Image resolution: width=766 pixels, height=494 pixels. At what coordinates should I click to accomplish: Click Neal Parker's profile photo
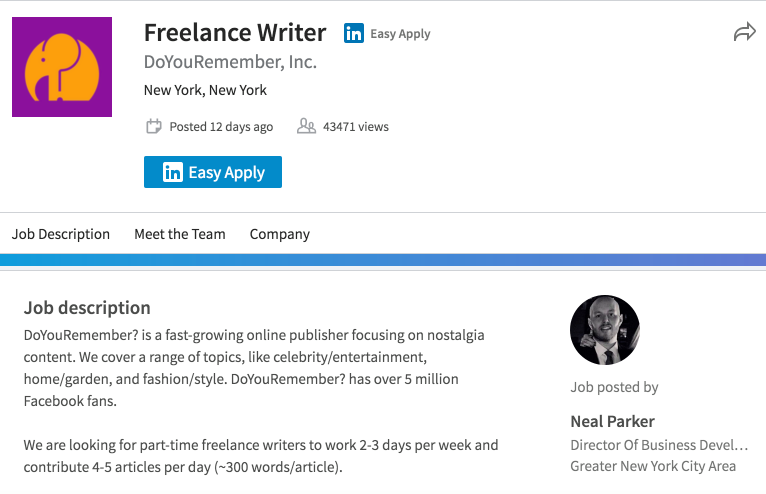[x=605, y=330]
